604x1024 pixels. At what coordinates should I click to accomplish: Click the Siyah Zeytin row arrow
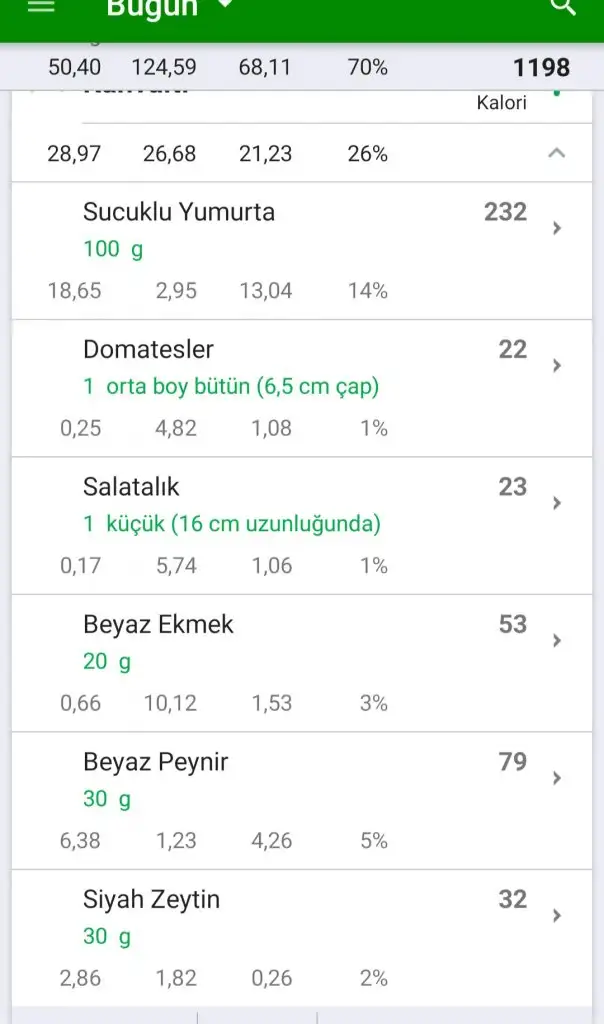[x=557, y=916]
